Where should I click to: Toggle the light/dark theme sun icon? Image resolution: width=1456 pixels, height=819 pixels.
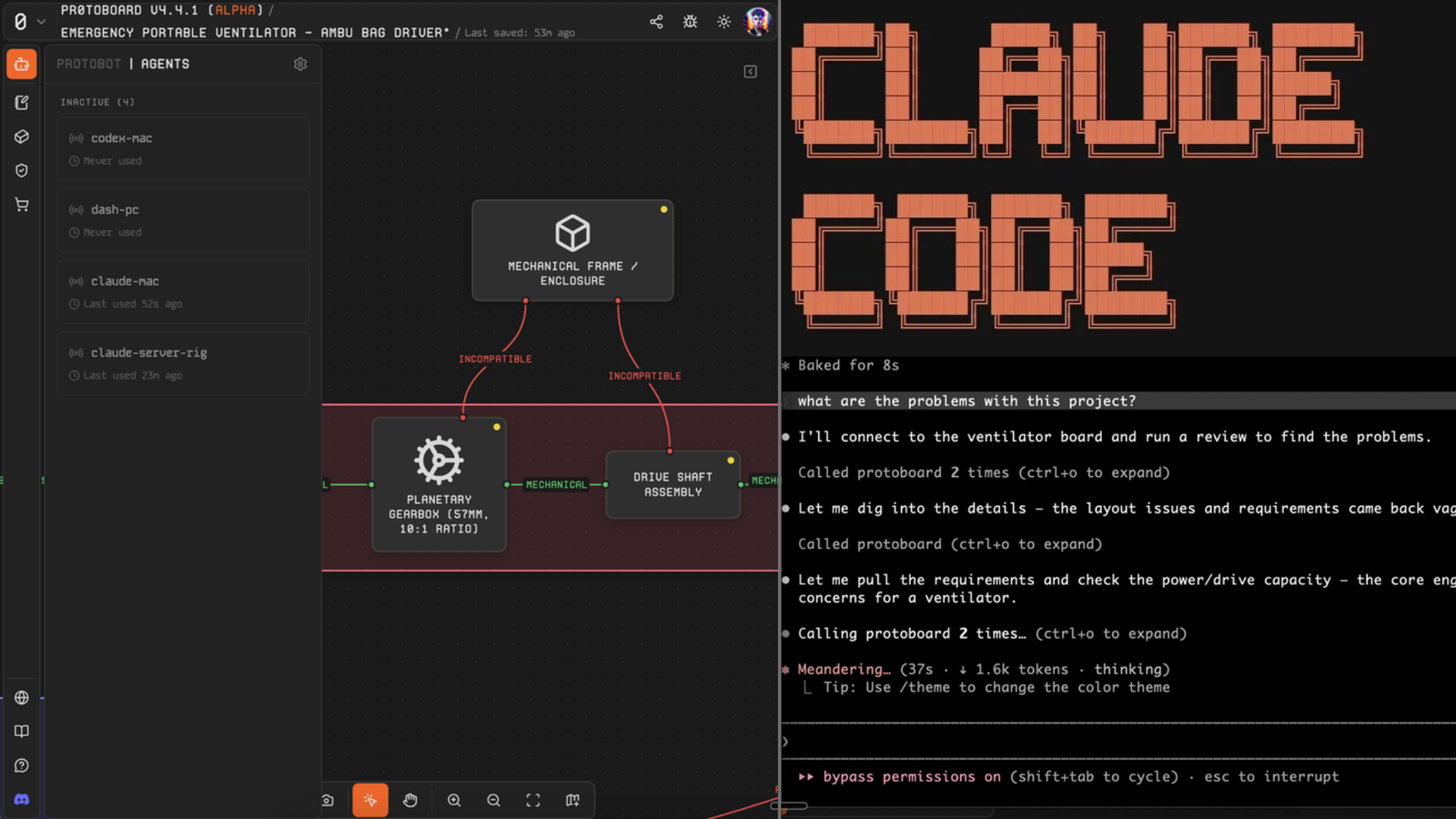click(723, 22)
